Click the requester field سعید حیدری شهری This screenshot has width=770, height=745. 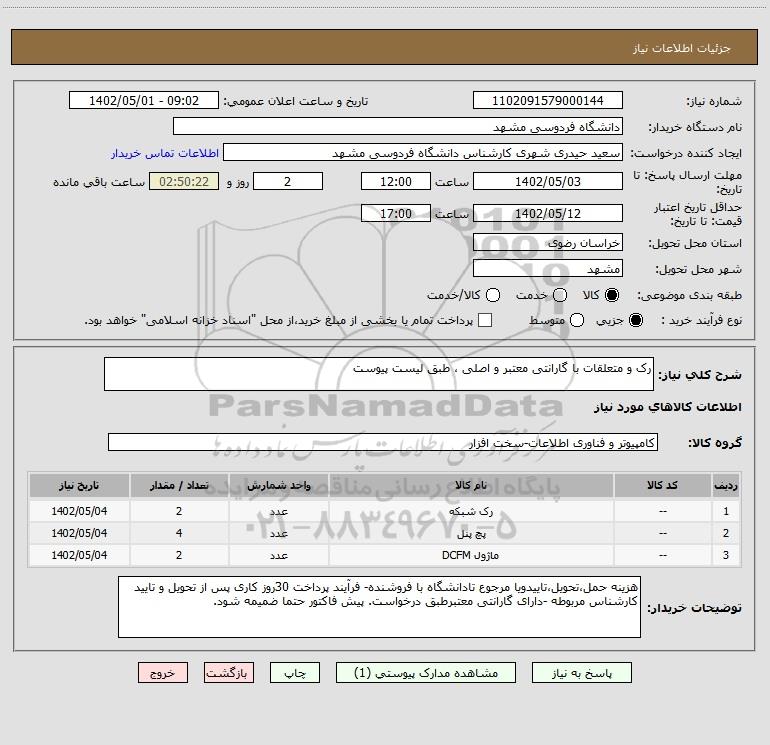click(x=423, y=153)
